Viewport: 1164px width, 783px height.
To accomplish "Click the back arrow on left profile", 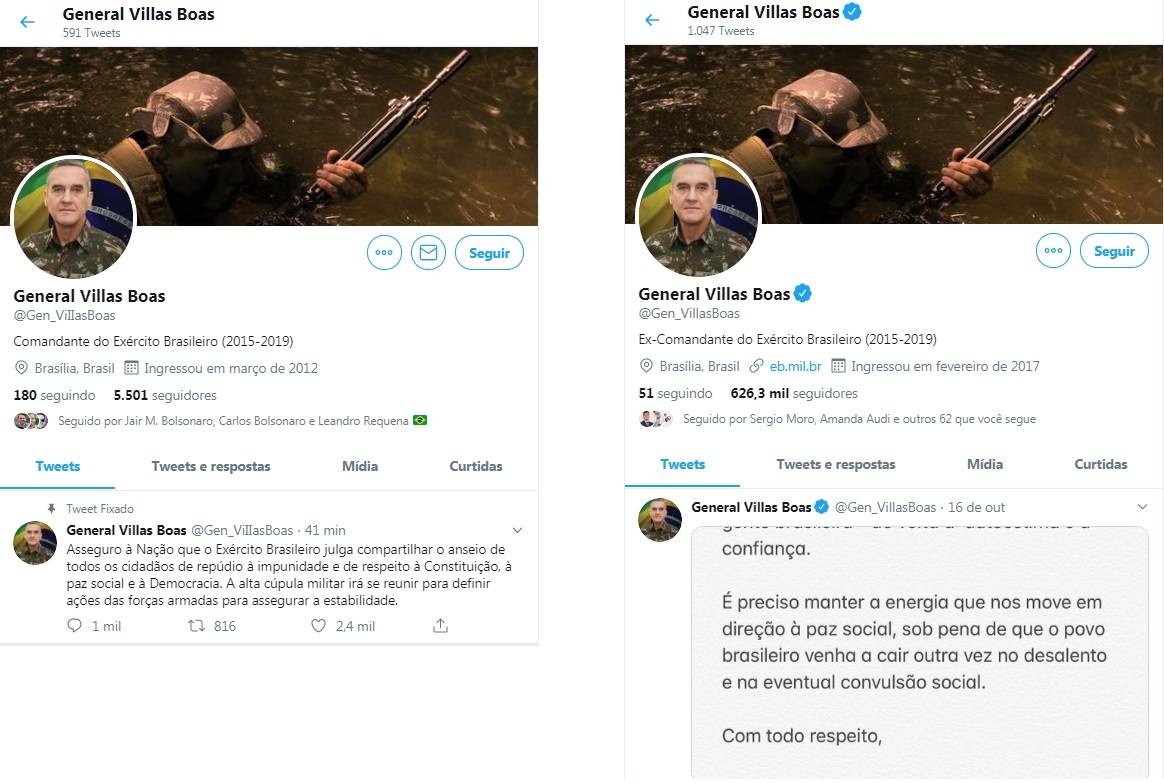I will (x=27, y=22).
